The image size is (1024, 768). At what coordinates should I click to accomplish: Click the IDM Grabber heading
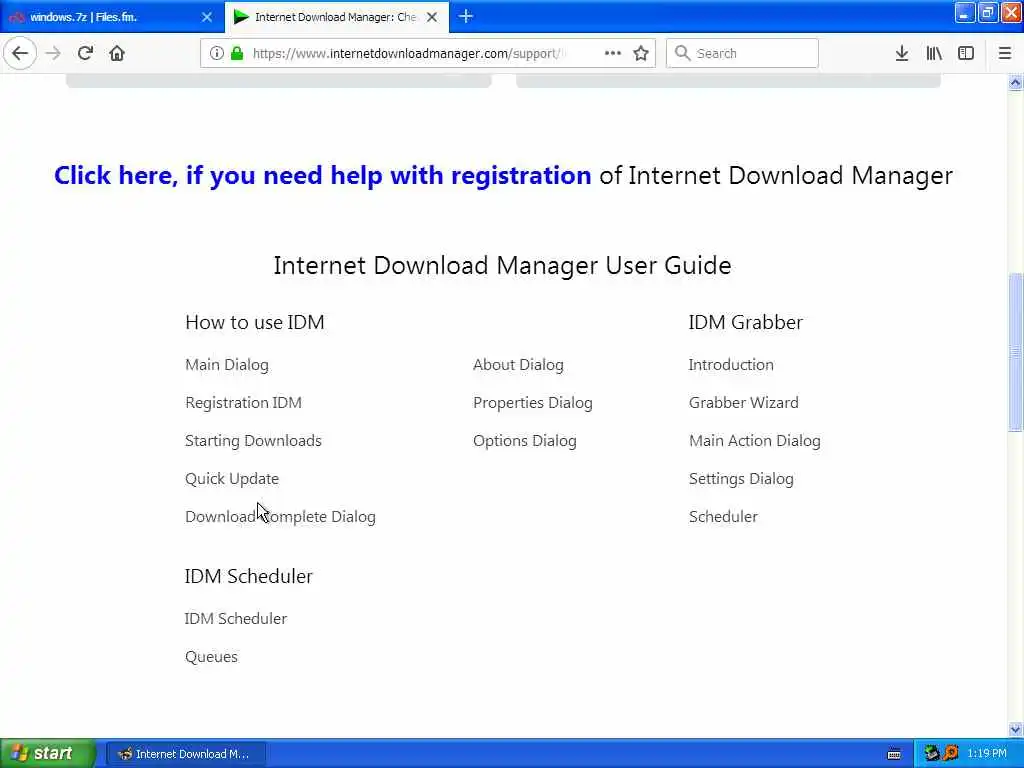click(x=745, y=322)
